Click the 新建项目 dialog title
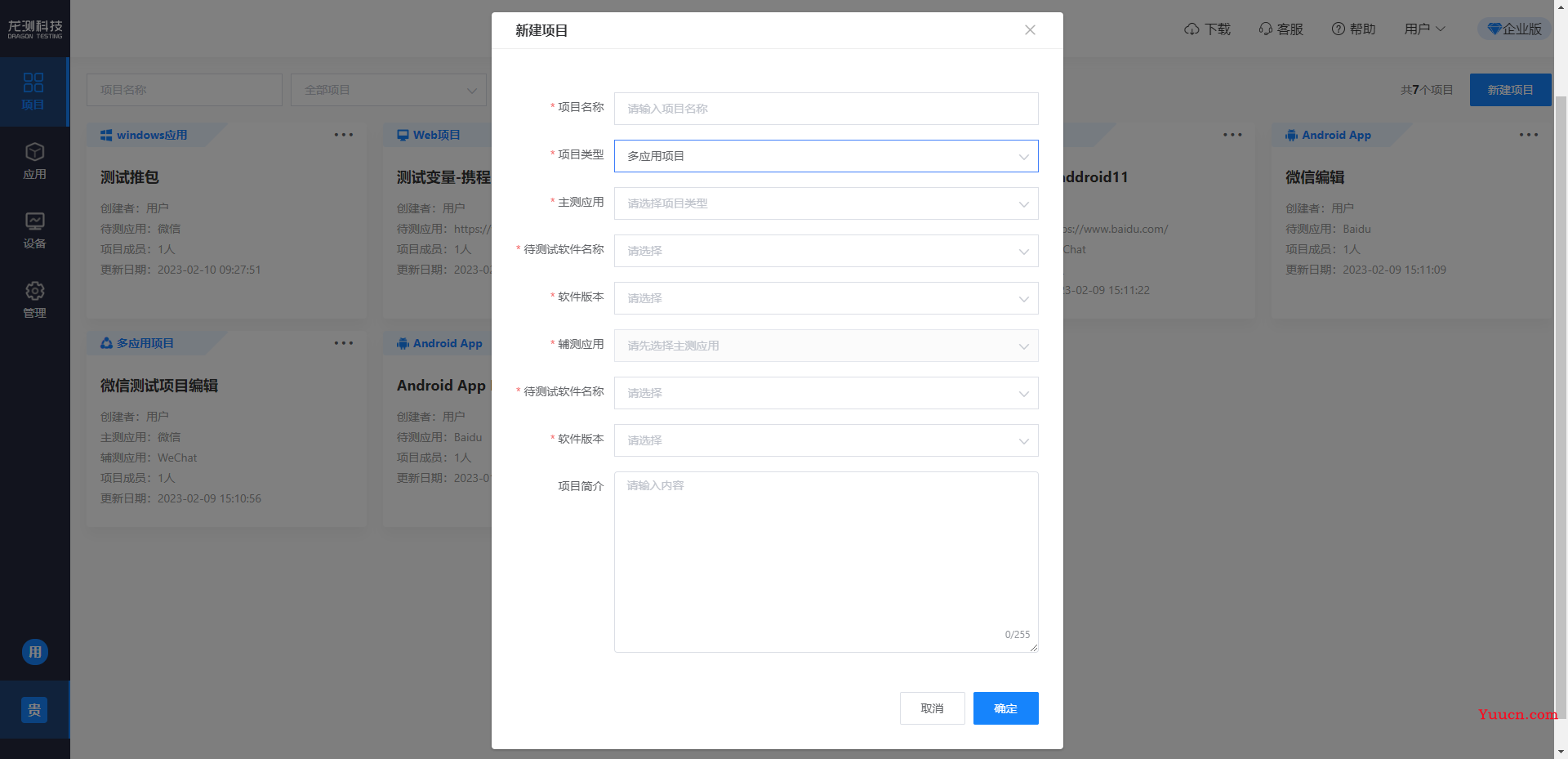 [541, 30]
